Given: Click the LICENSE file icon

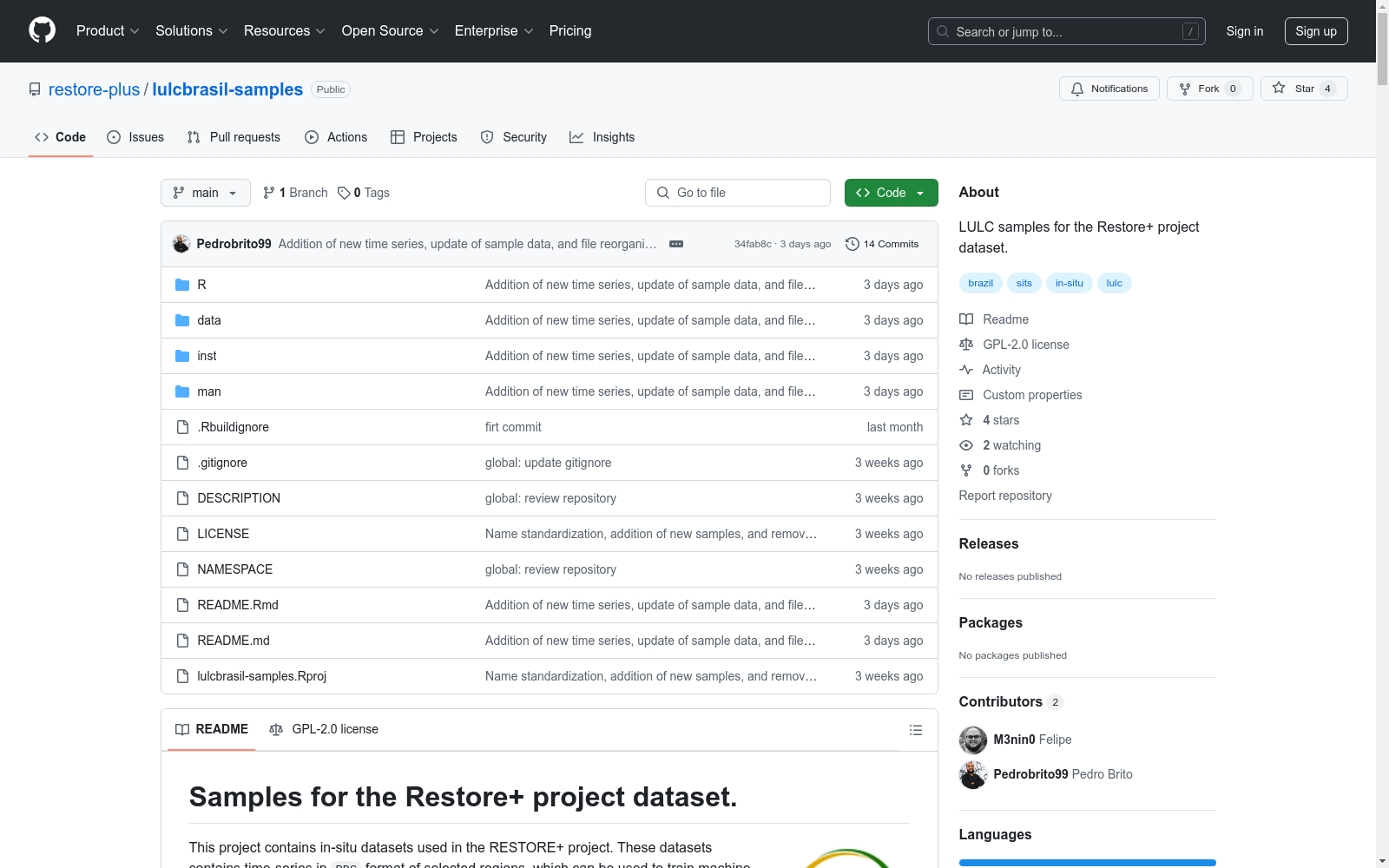Looking at the screenshot, I should [x=182, y=534].
